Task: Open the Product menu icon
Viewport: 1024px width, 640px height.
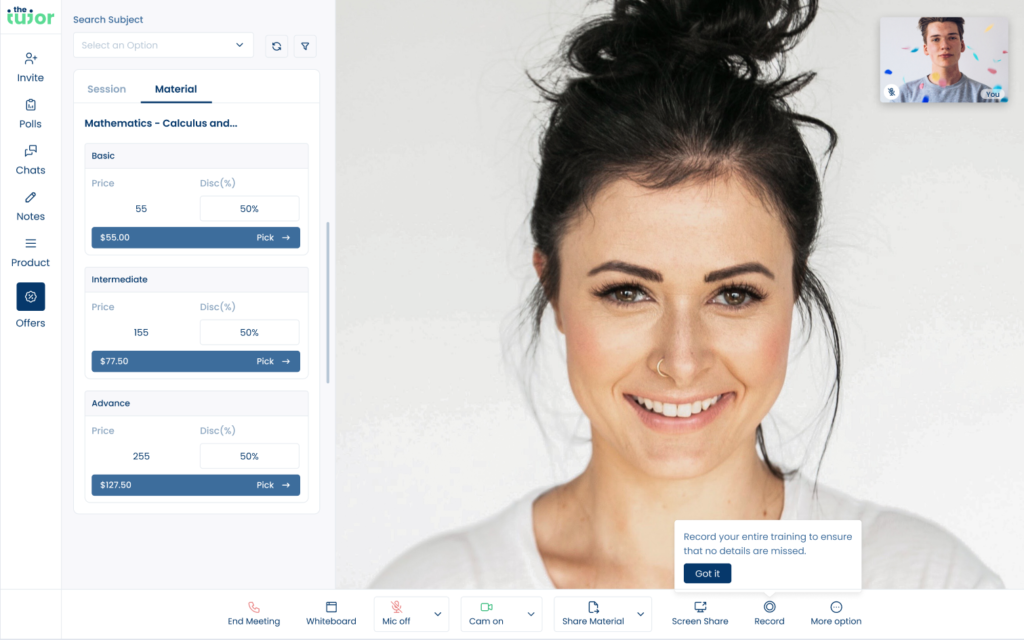Action: [x=30, y=251]
